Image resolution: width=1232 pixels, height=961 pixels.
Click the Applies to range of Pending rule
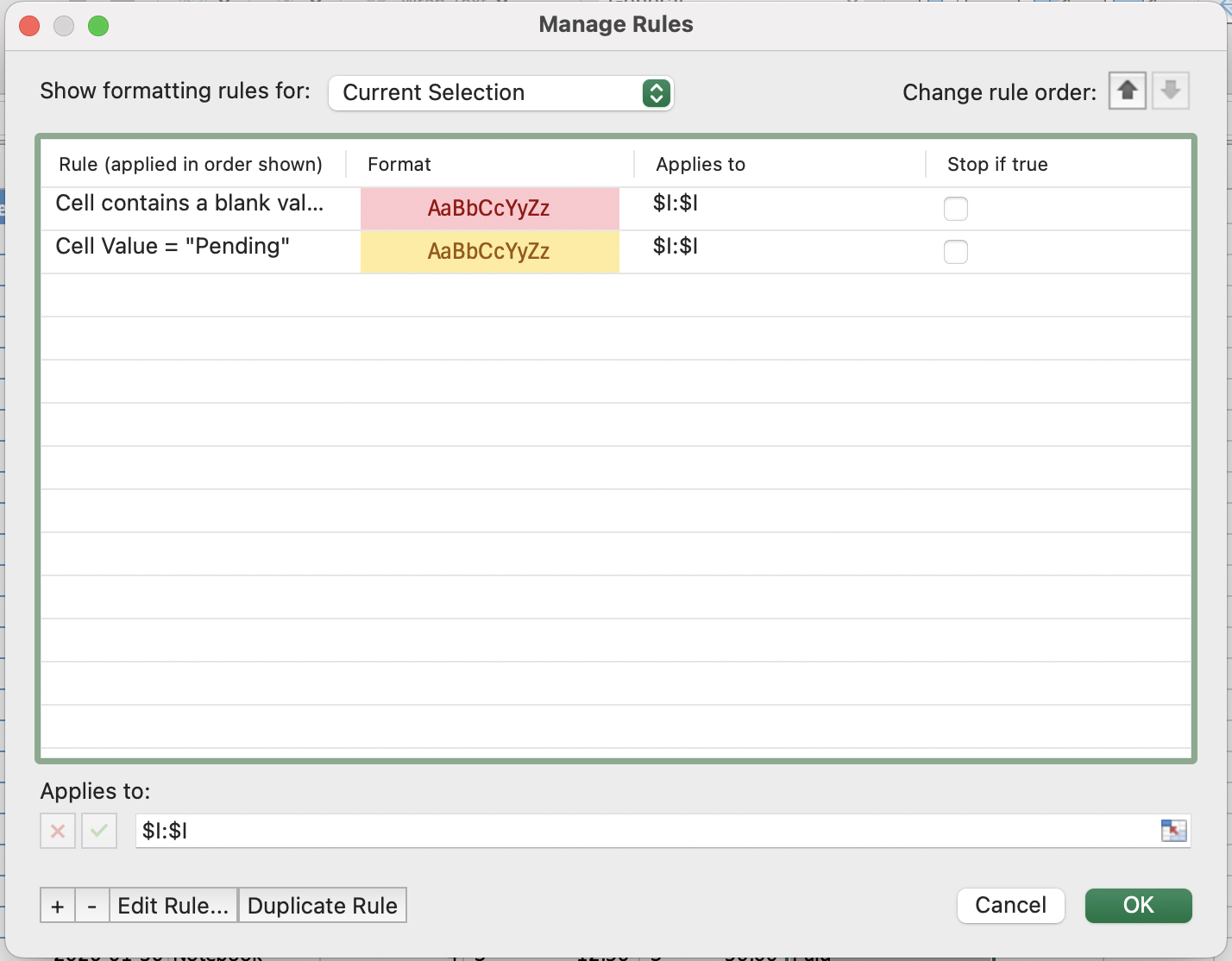point(676,247)
